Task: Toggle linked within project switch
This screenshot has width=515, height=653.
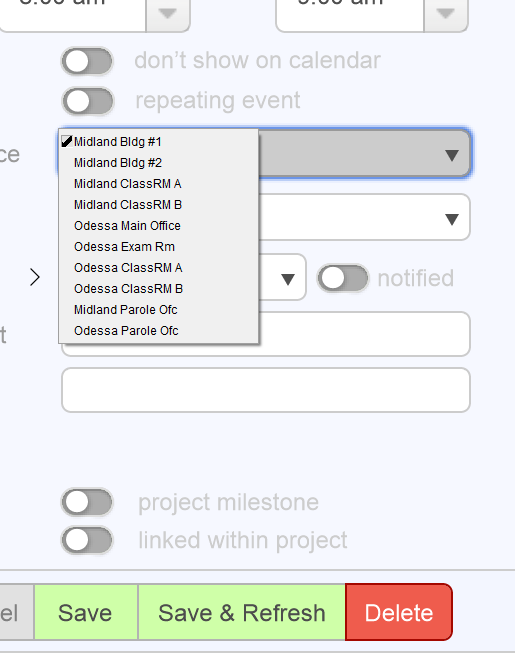Action: [x=87, y=540]
